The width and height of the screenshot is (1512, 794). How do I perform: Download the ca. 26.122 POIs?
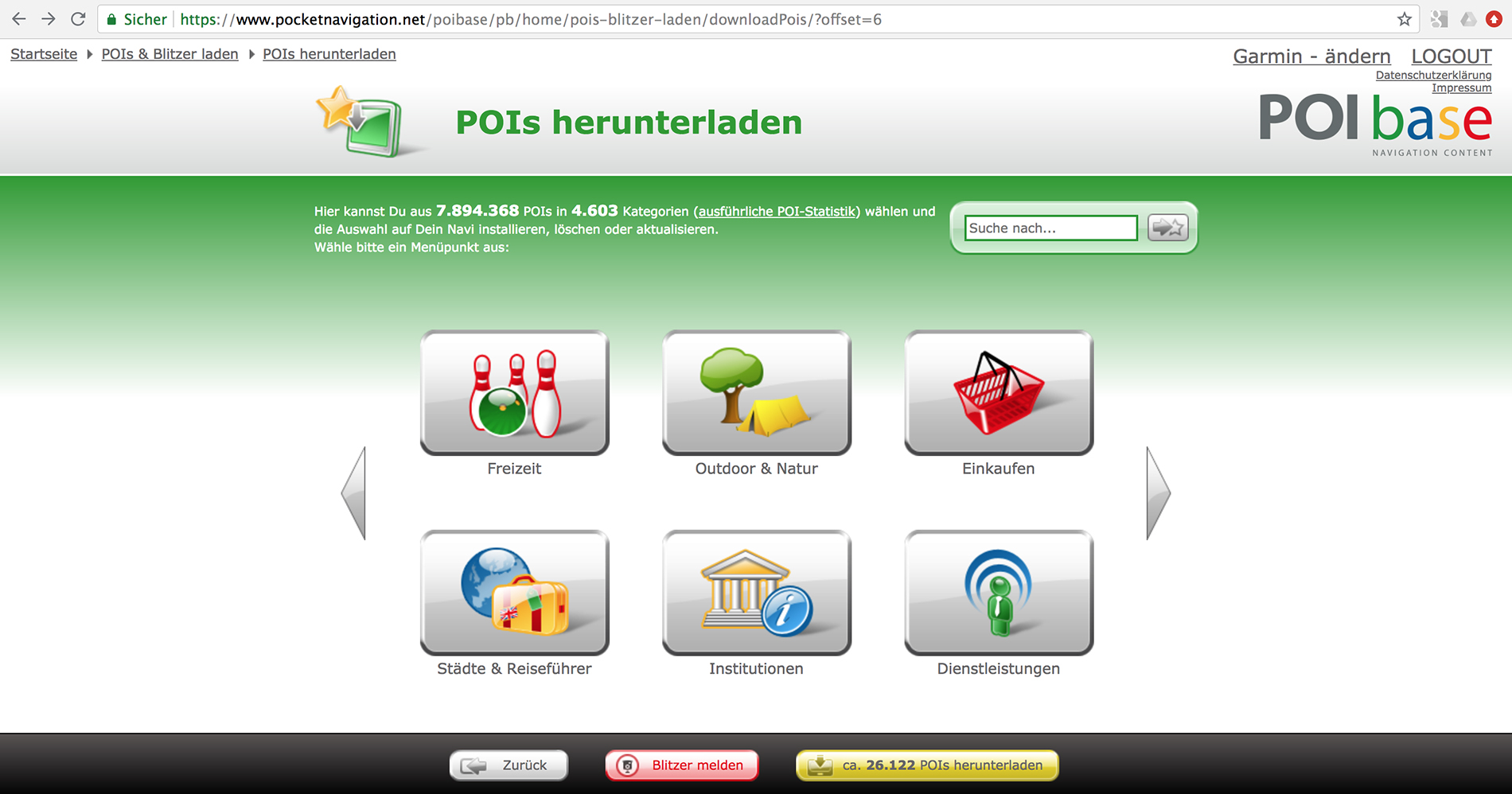927,765
